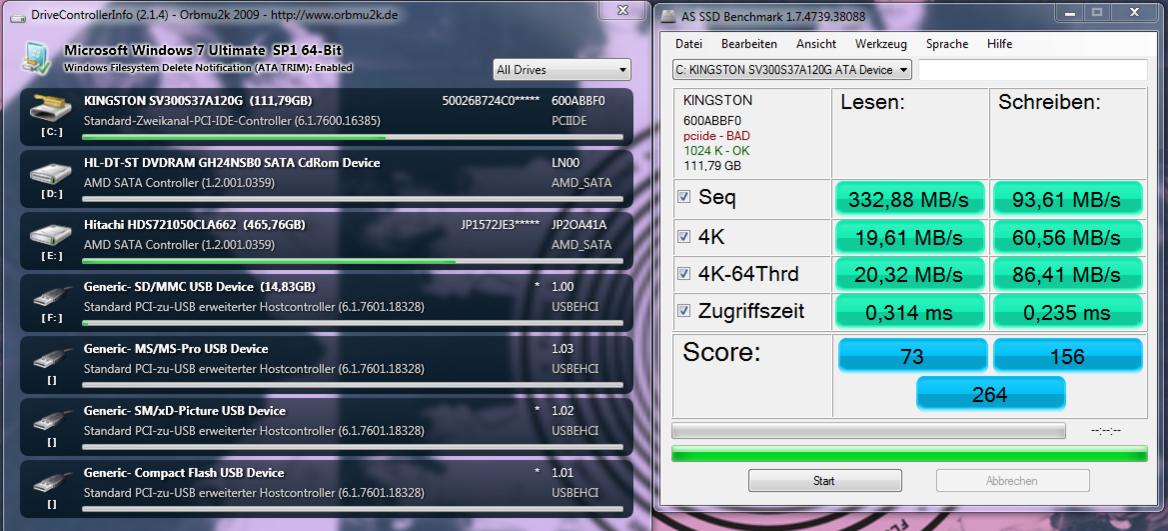
Task: Click the Start benchmark button
Action: (825, 480)
